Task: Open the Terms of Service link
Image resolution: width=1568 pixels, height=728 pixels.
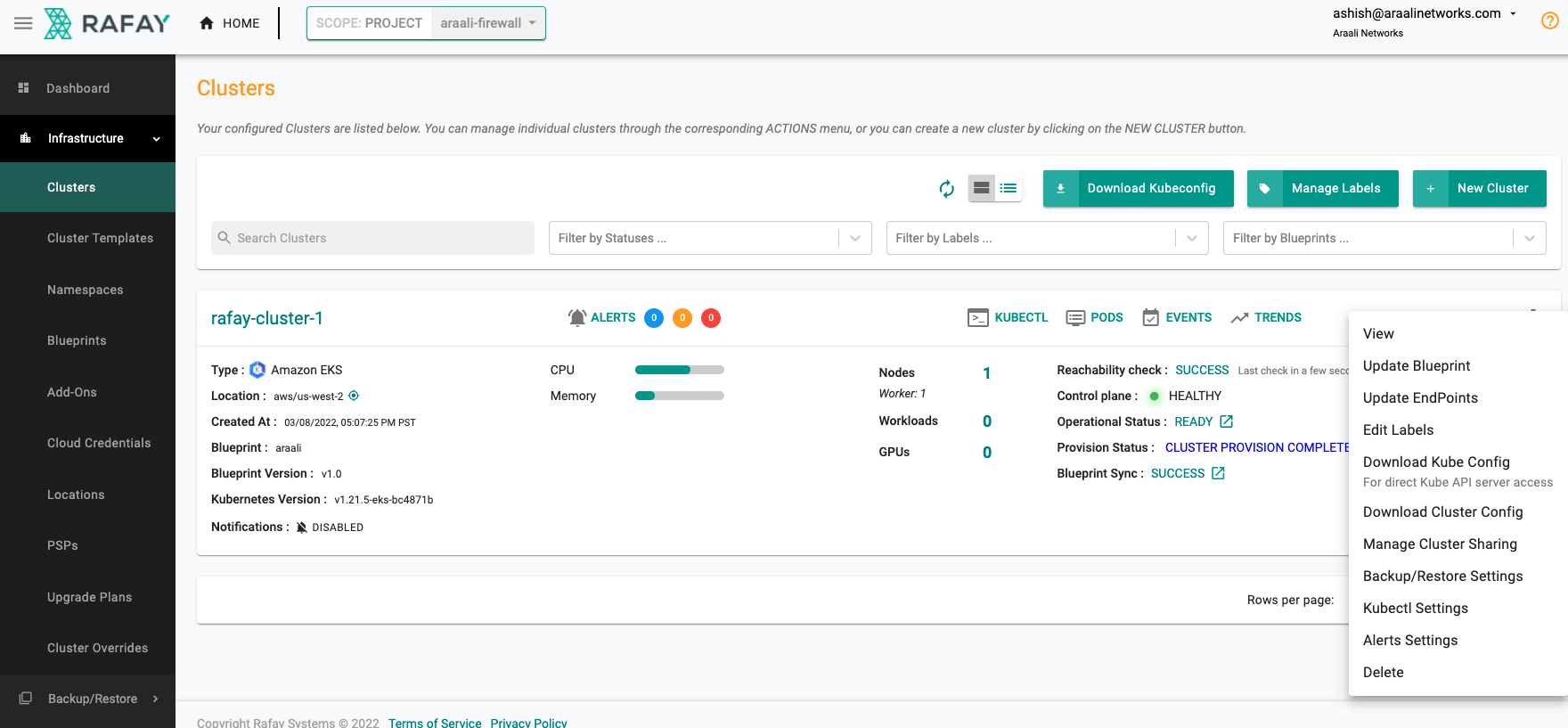Action: point(435,723)
